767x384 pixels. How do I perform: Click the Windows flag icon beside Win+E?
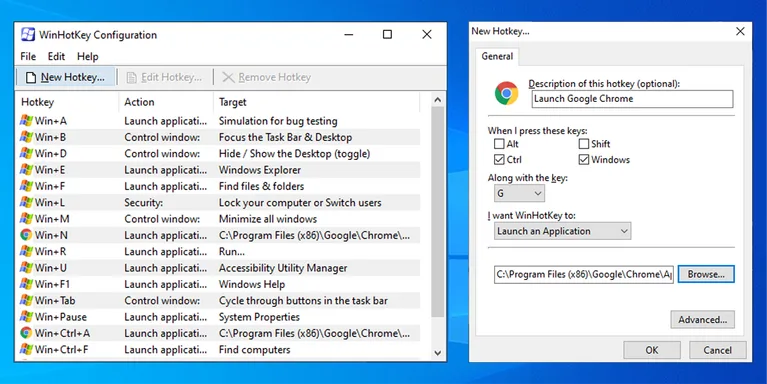click(x=26, y=170)
